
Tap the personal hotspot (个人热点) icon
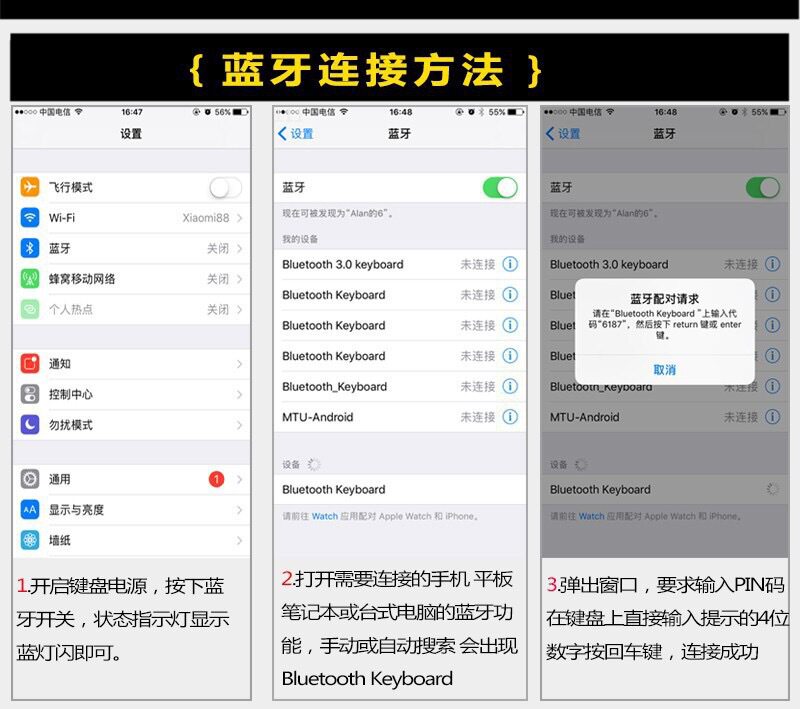[x=30, y=309]
